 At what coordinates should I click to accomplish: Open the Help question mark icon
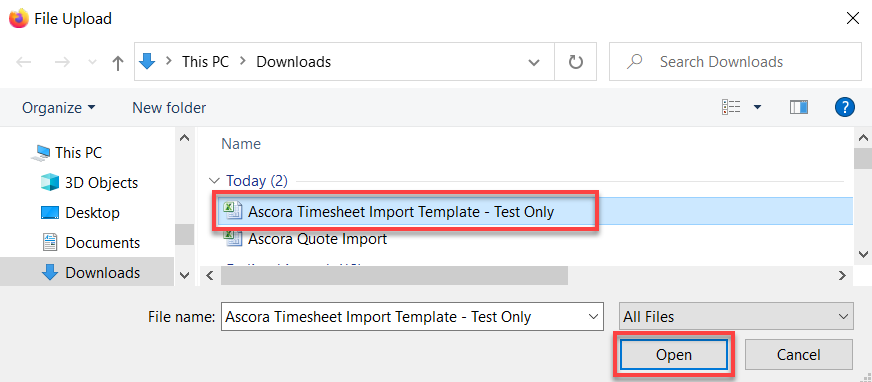pyautogui.click(x=845, y=107)
